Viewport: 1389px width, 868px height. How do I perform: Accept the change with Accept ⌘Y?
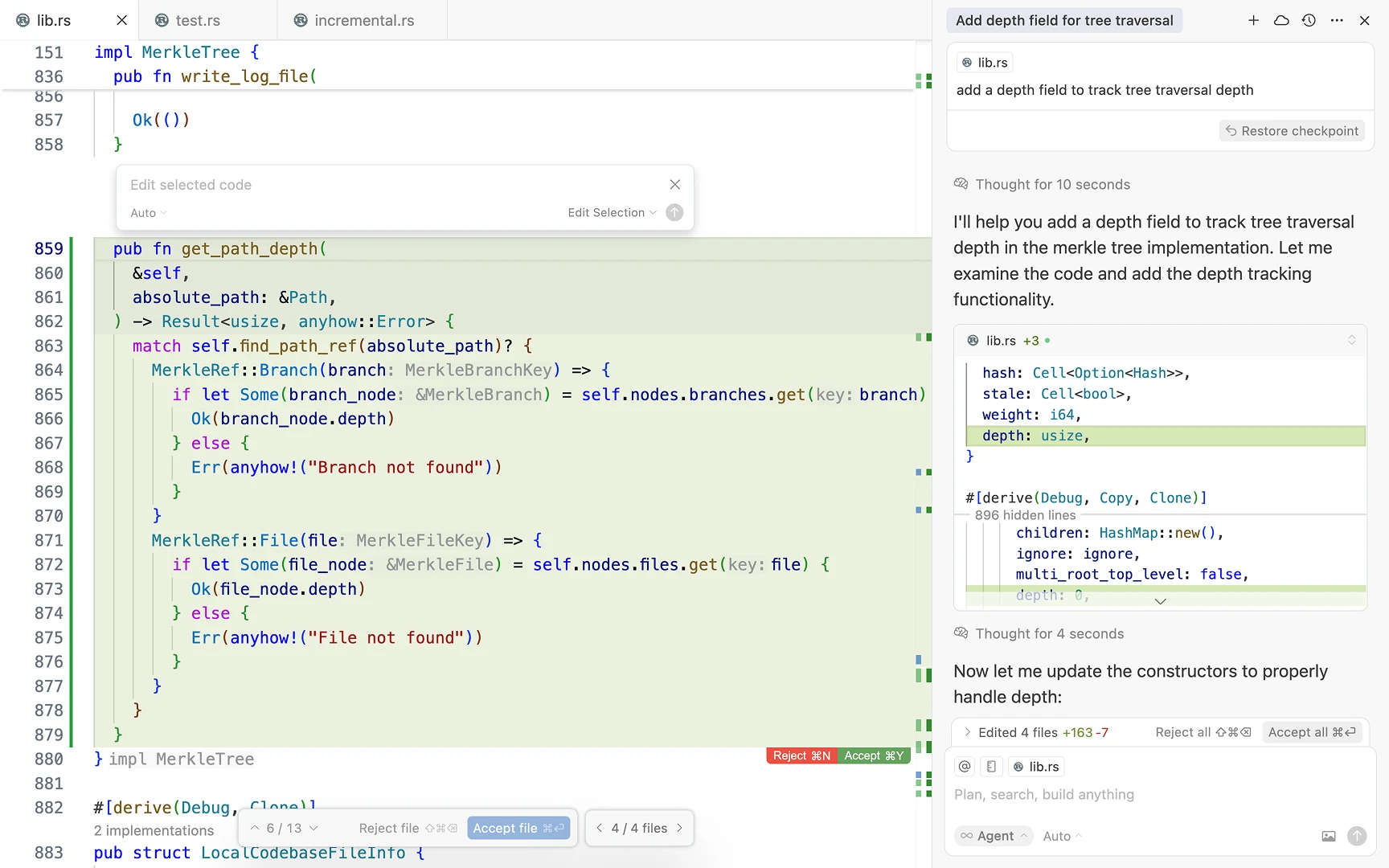874,755
